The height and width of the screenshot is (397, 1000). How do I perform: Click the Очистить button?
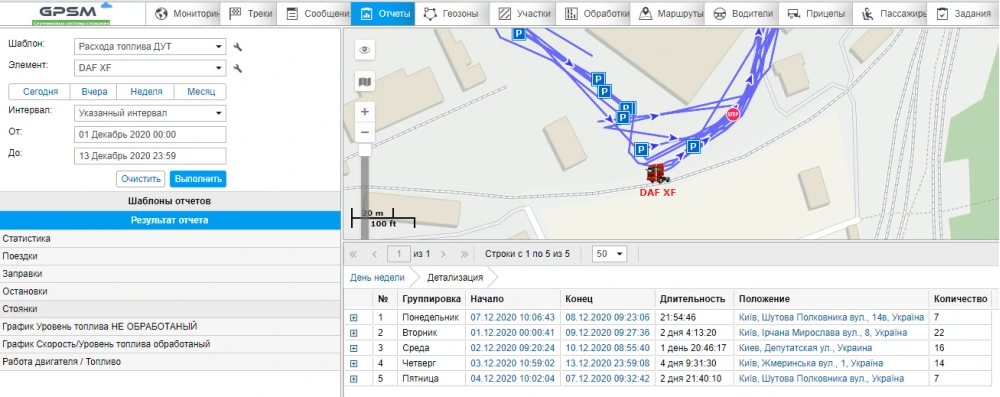pos(140,179)
